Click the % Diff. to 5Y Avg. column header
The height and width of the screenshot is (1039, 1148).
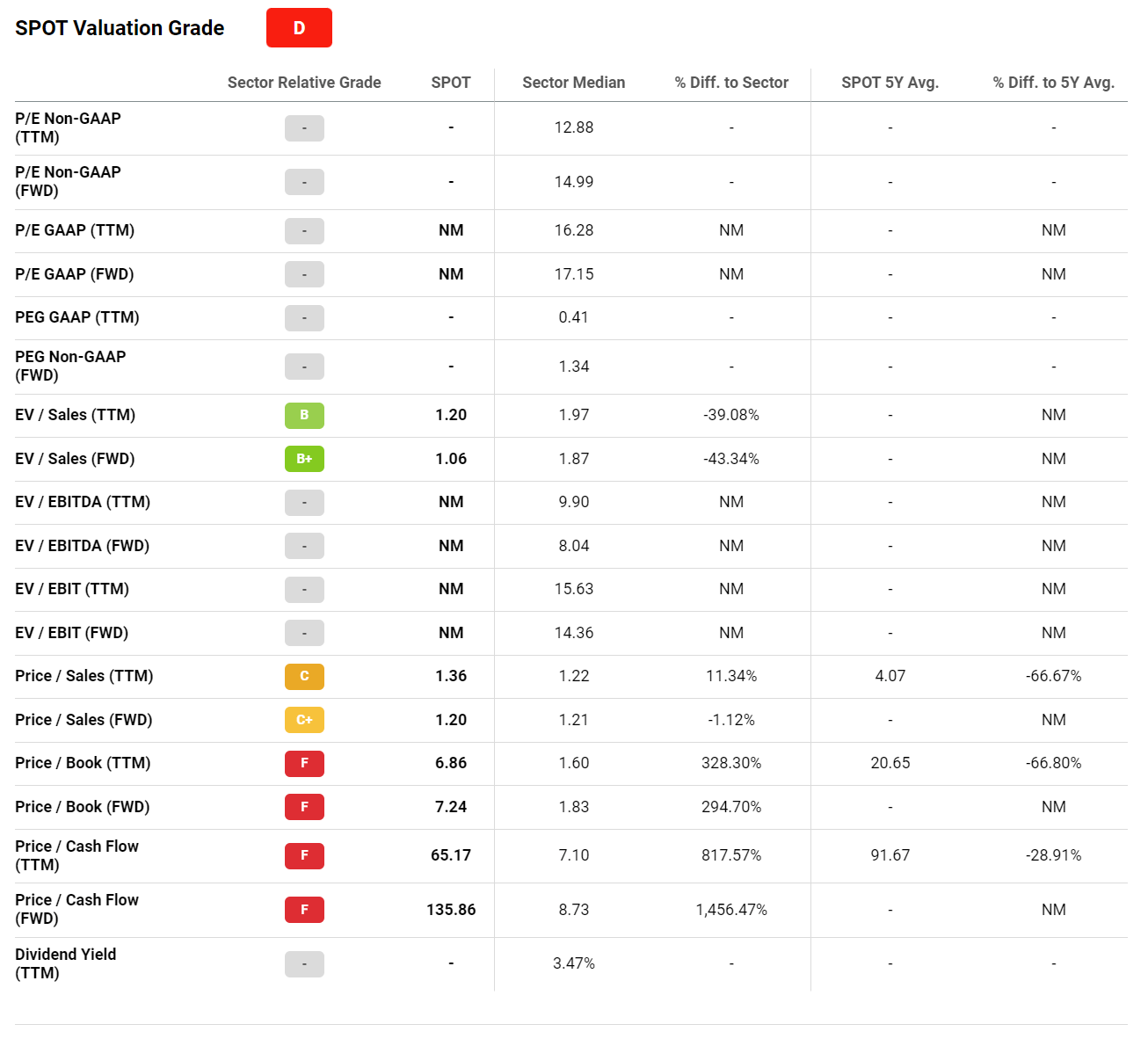(1054, 83)
